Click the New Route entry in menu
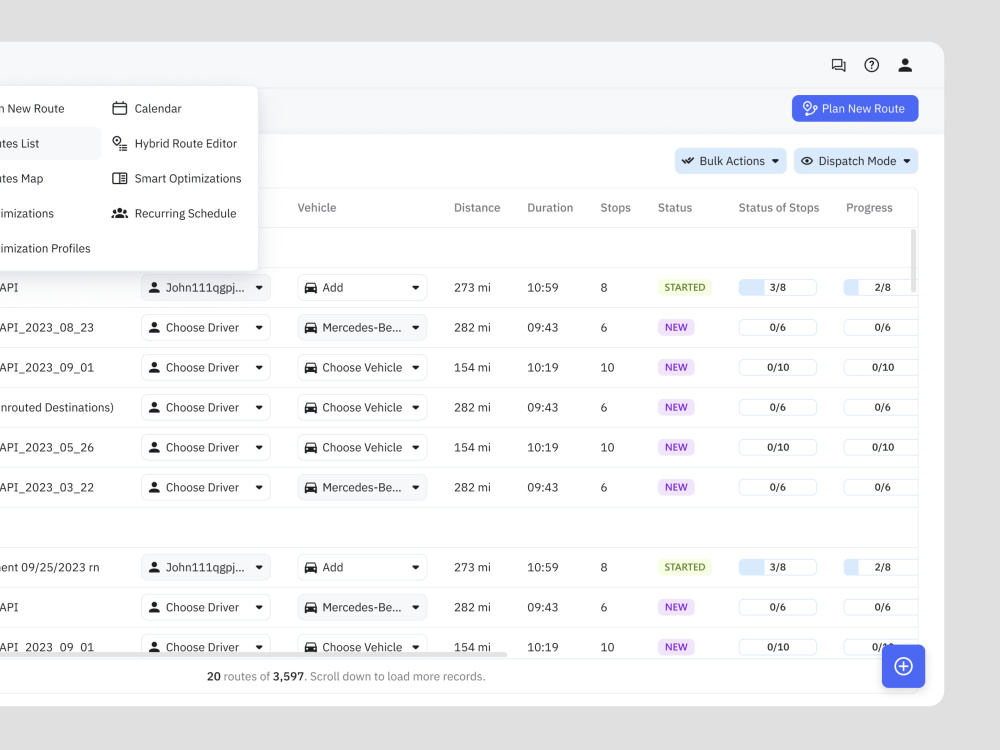Image resolution: width=1000 pixels, height=750 pixels. click(32, 108)
